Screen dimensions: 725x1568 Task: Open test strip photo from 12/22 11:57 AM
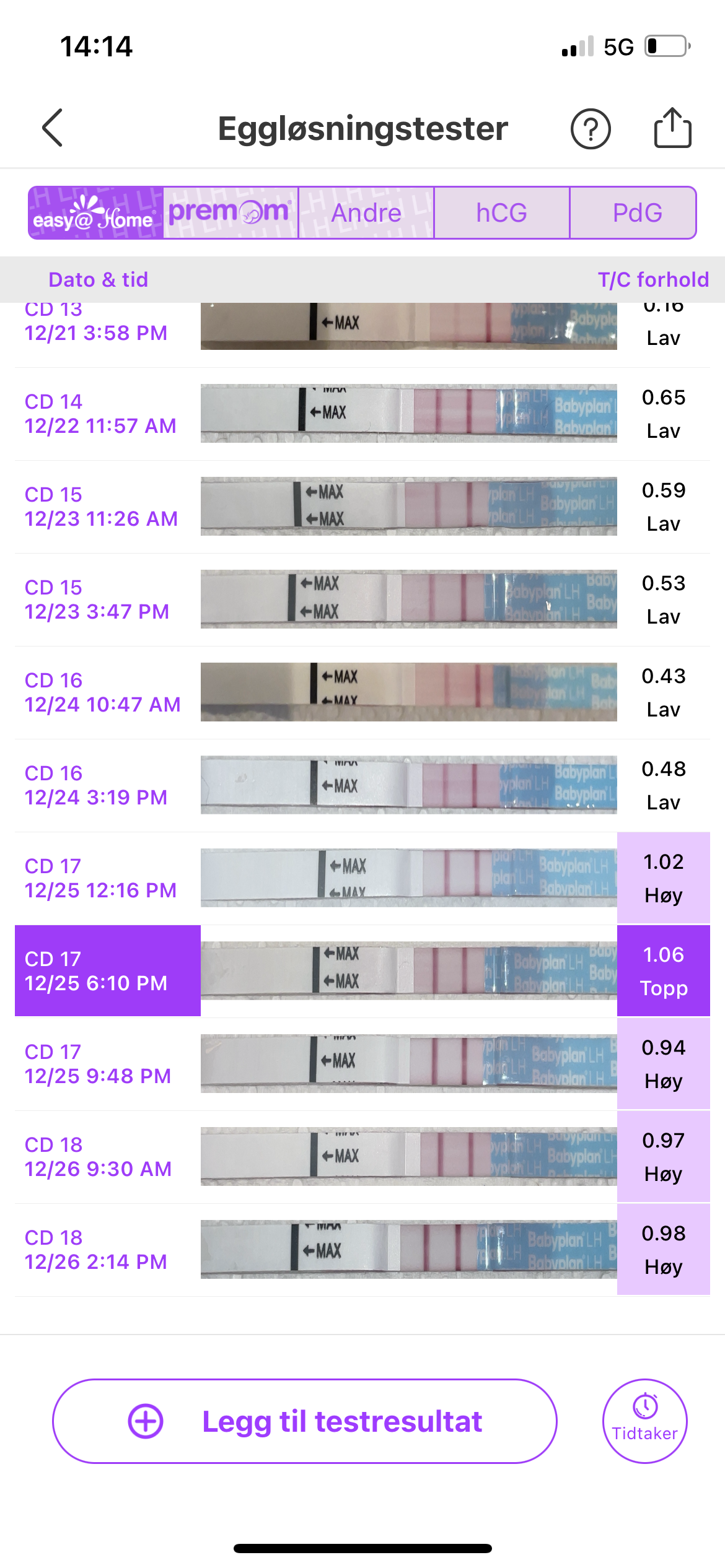coord(408,413)
